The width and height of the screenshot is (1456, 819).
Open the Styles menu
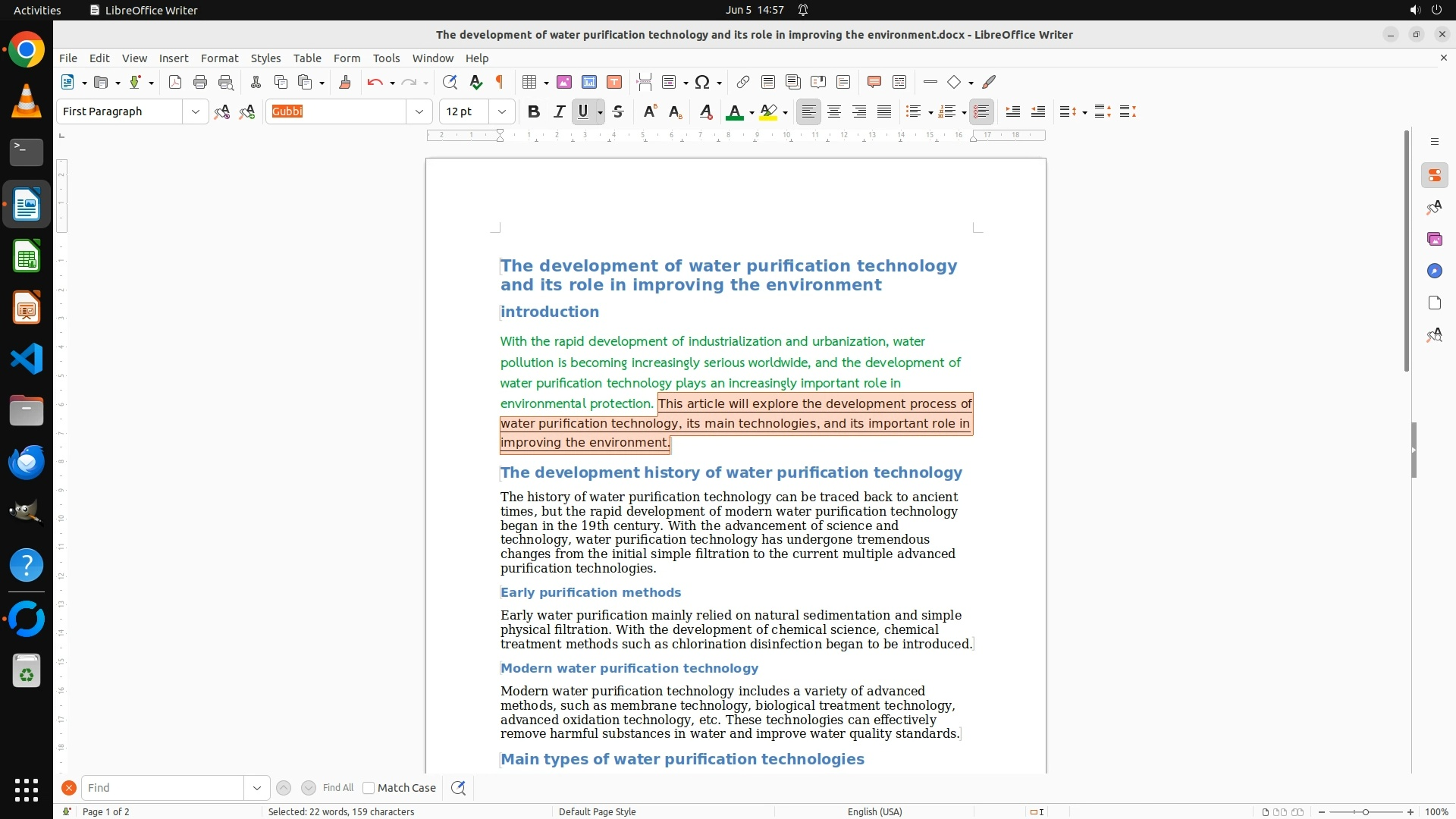(x=265, y=58)
